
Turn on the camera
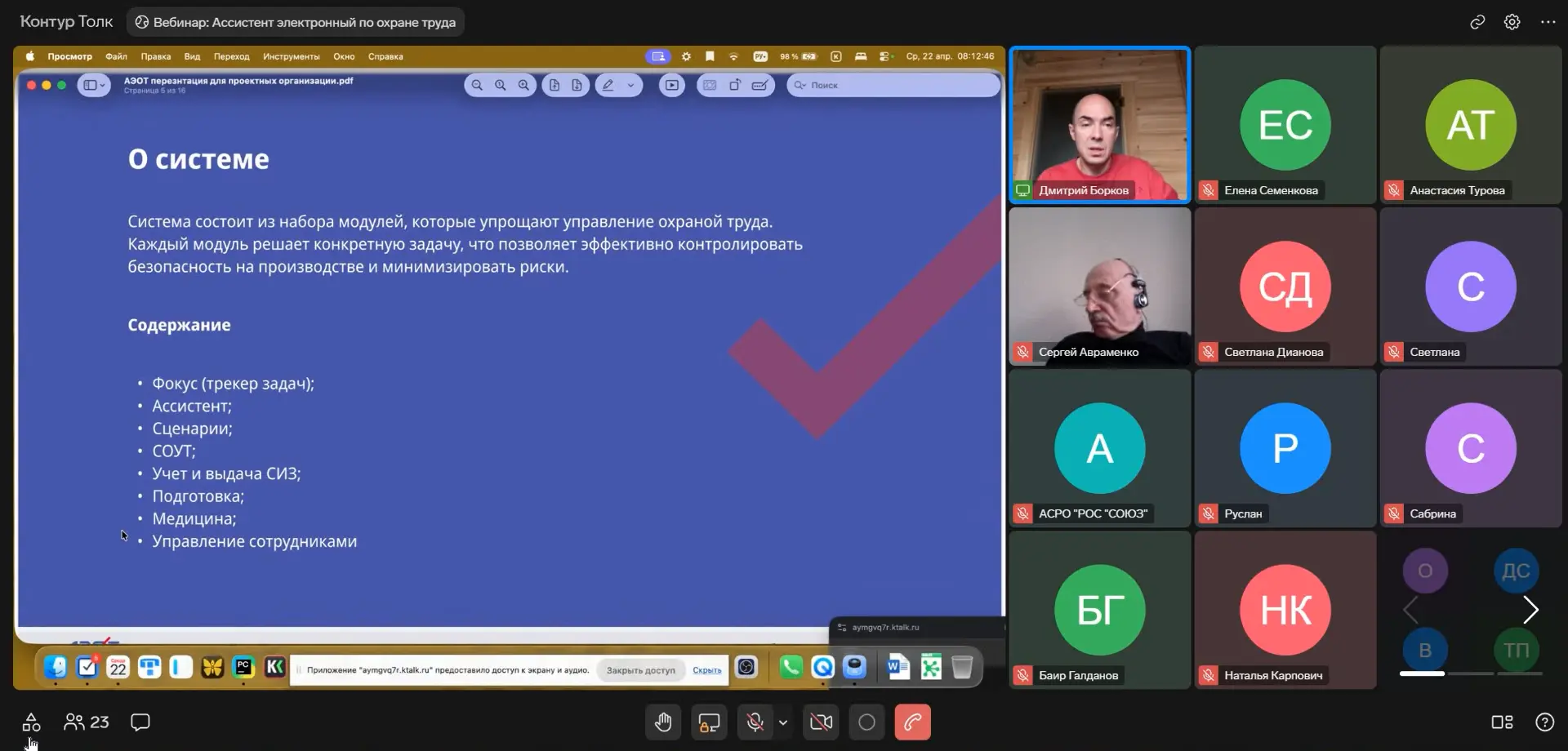click(821, 722)
